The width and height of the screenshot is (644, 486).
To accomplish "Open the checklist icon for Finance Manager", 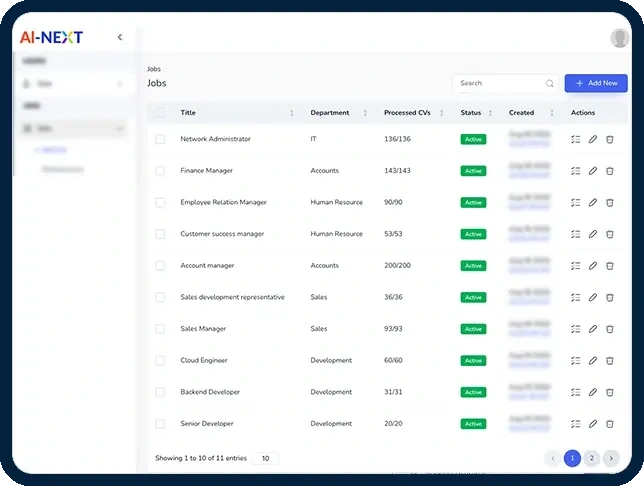I will [x=575, y=171].
